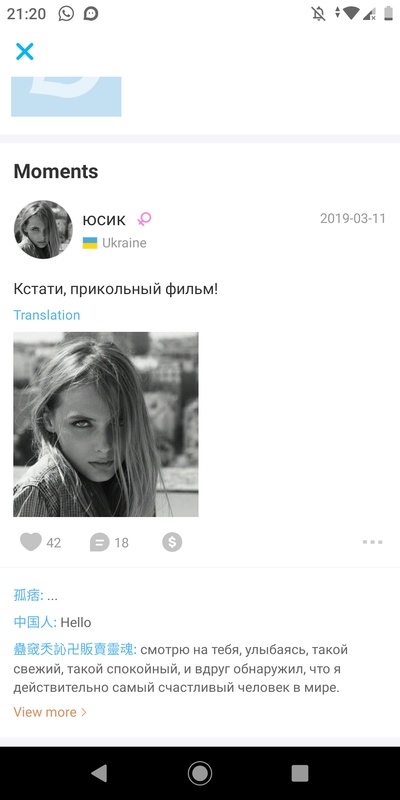Open commenter 孤痞's profile name
The height and width of the screenshot is (800, 400).
click(28, 595)
